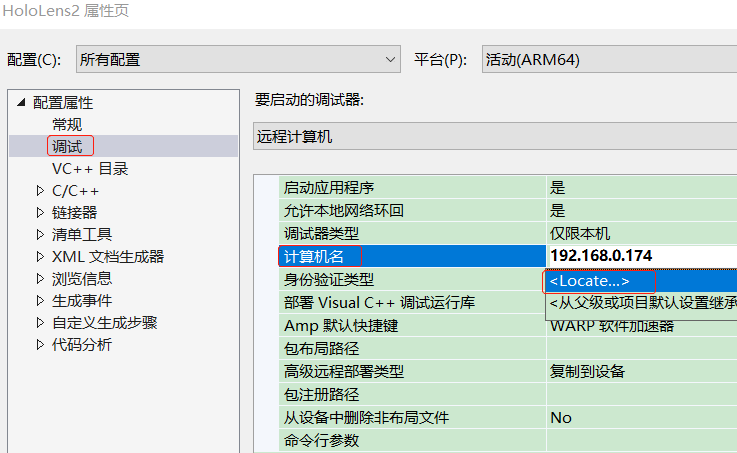
Task: Select the 命令行参数 property row
Action: 412,440
